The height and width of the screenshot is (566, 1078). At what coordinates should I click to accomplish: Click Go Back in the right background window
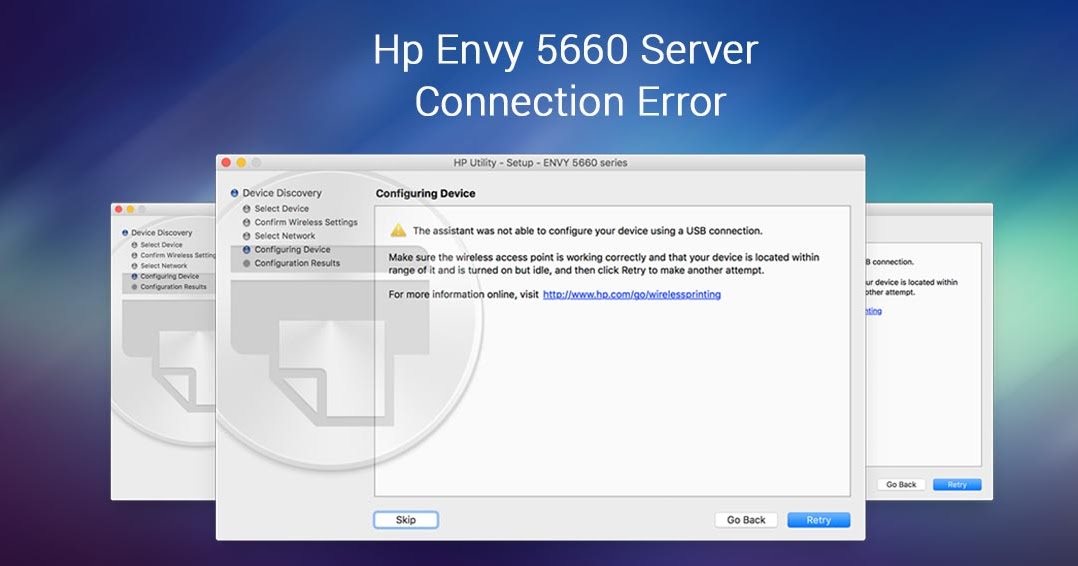pos(901,485)
